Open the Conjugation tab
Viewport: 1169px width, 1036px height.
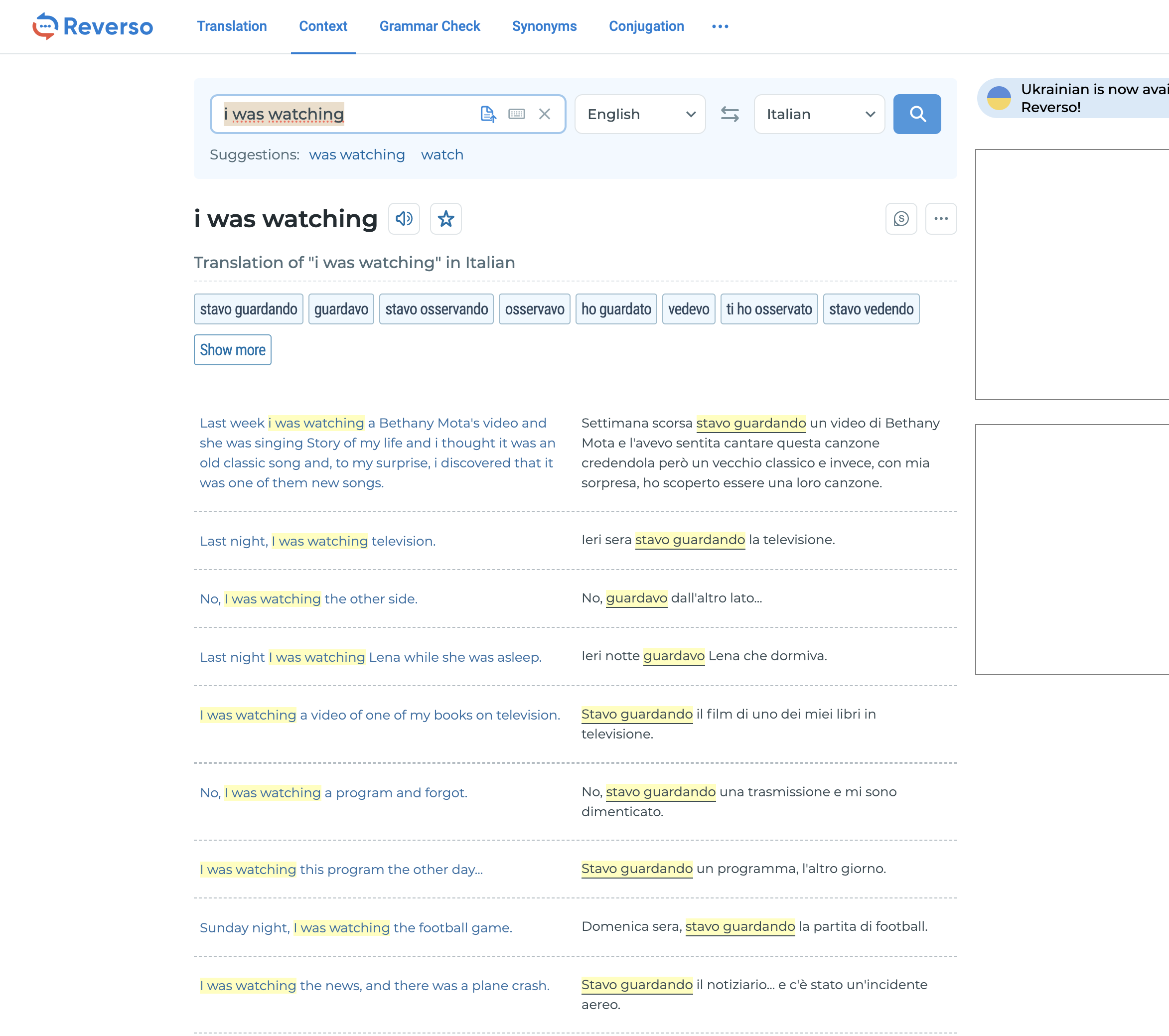click(646, 26)
